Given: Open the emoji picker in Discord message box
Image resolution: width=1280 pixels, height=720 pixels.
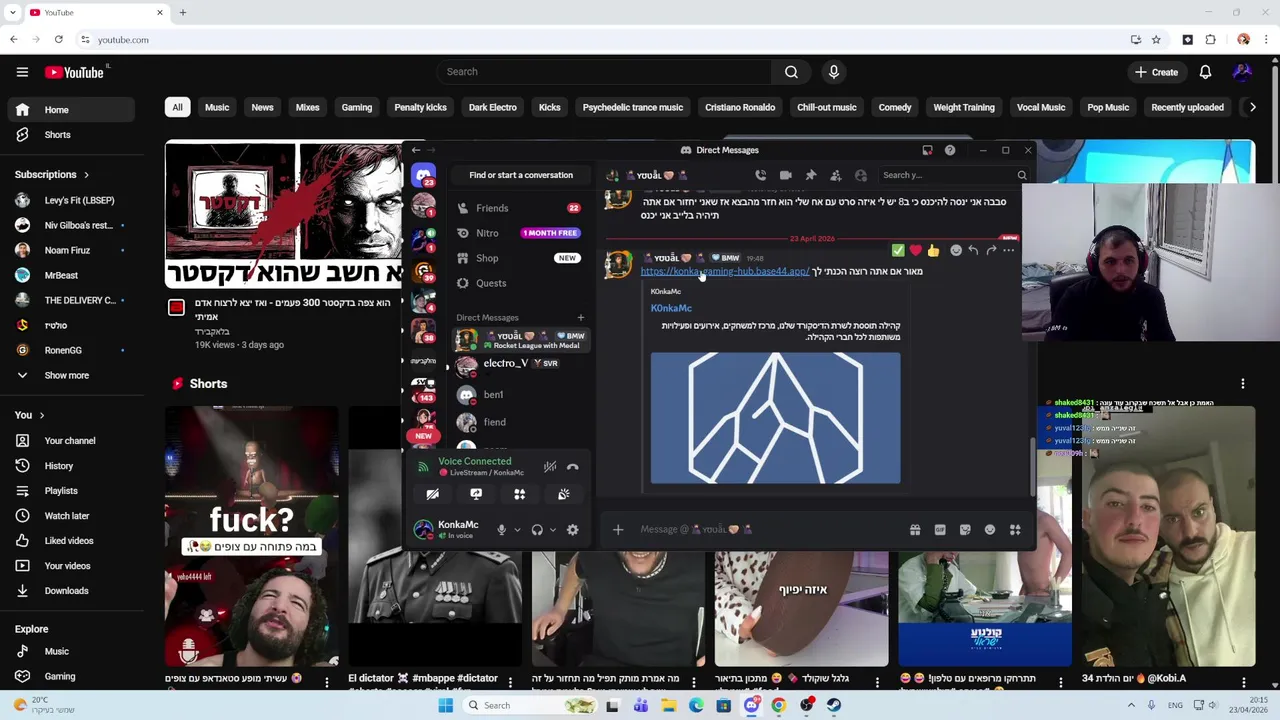Looking at the screenshot, I should 990,530.
